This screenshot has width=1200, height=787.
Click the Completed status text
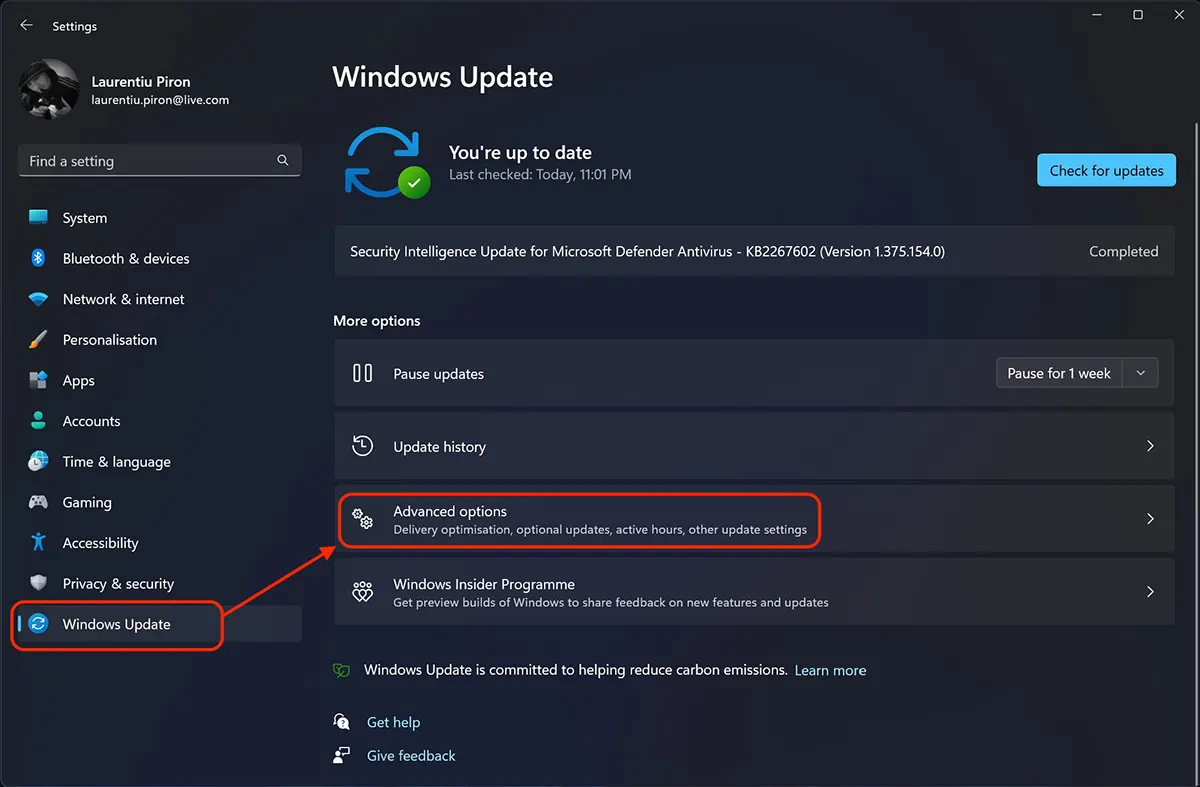click(x=1124, y=252)
